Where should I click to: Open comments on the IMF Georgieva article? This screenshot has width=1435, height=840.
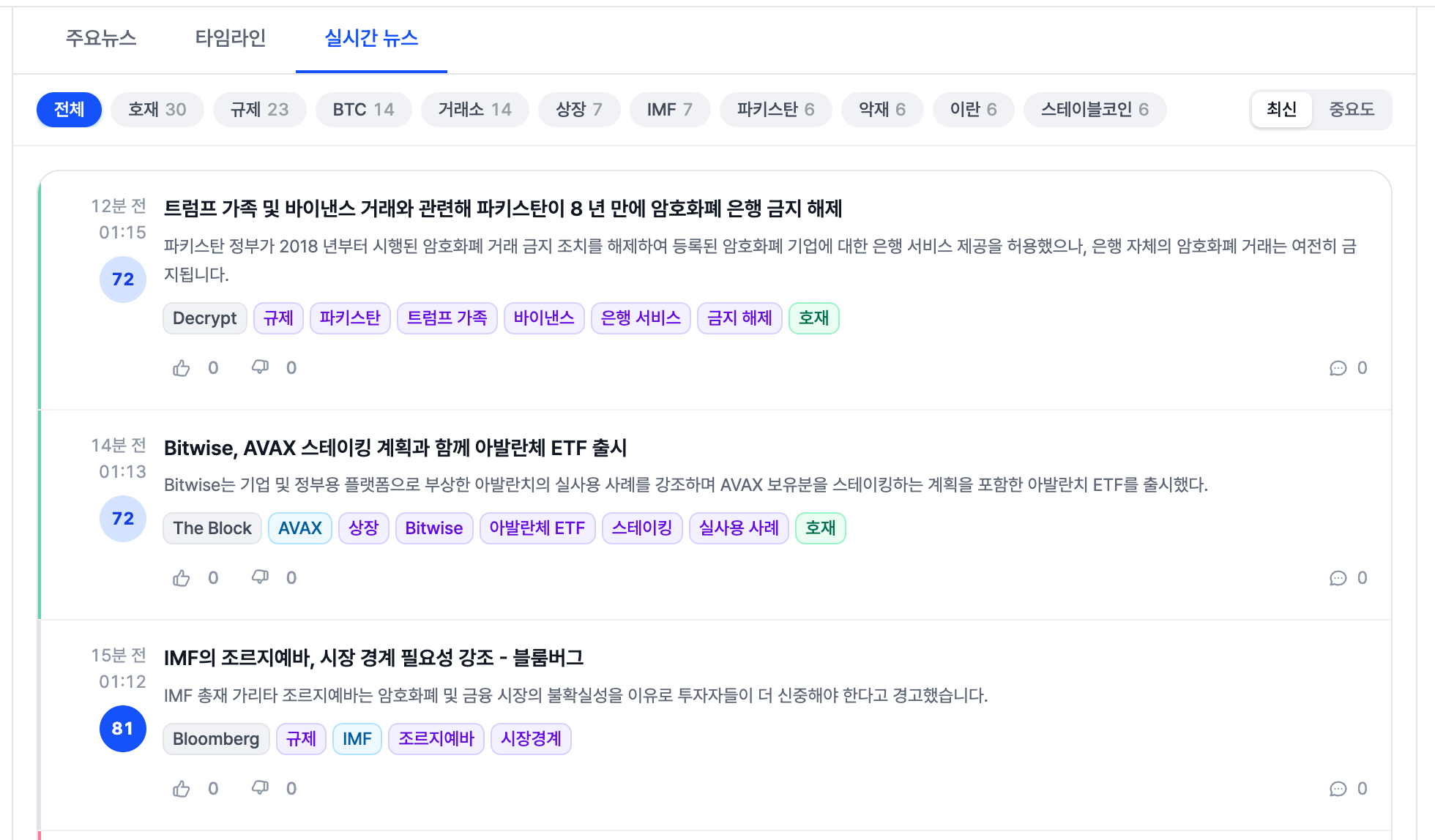[x=1338, y=789]
